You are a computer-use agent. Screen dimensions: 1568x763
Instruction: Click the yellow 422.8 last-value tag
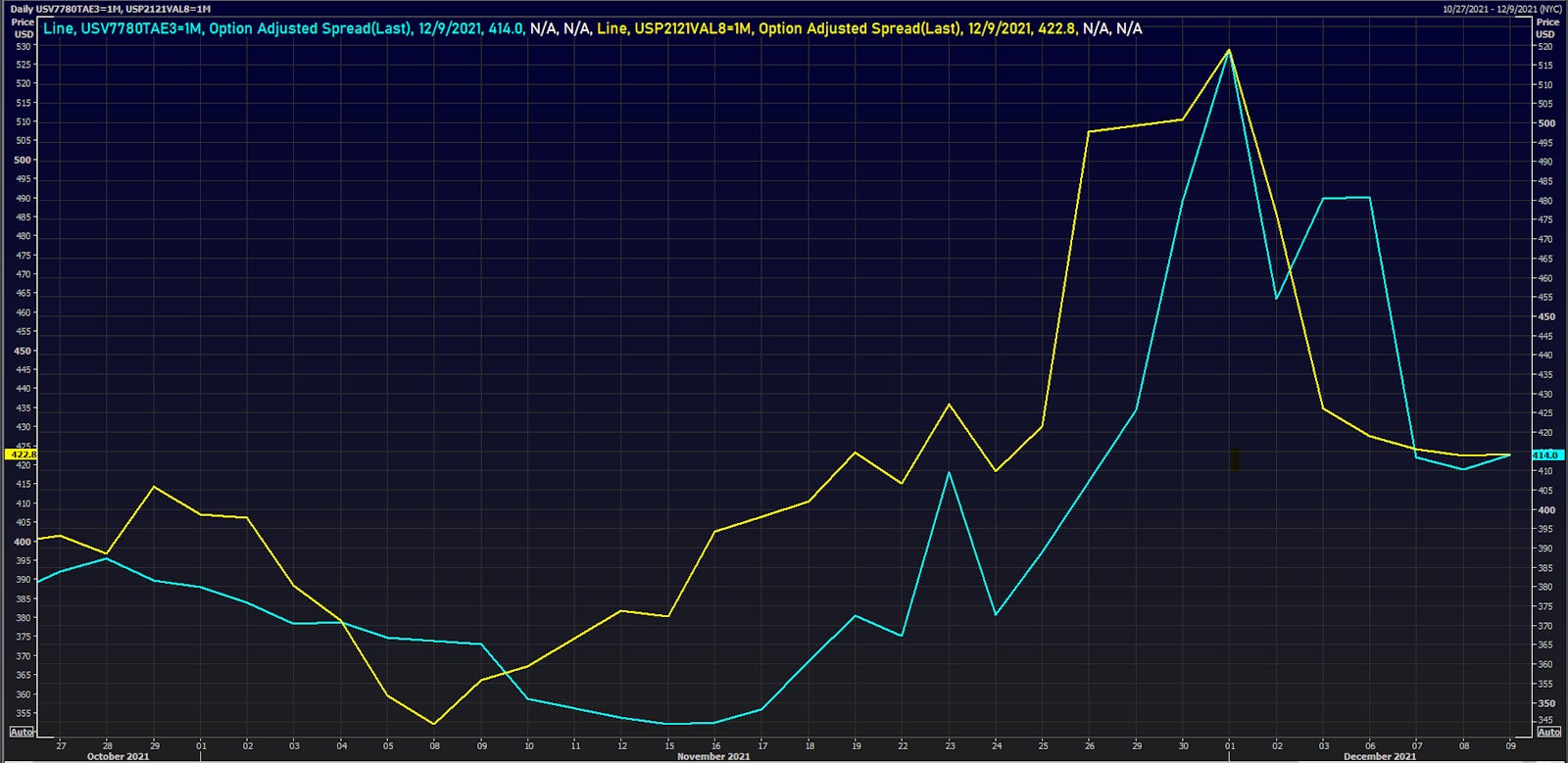tap(22, 454)
